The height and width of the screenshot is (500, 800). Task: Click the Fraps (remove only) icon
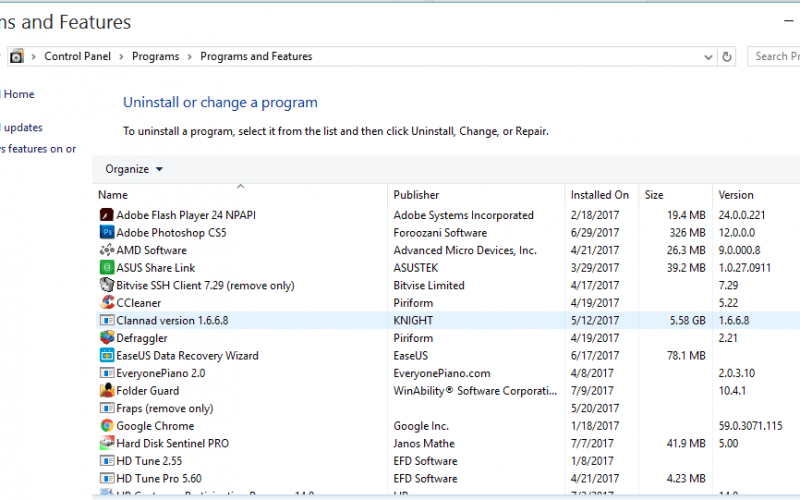click(x=107, y=408)
